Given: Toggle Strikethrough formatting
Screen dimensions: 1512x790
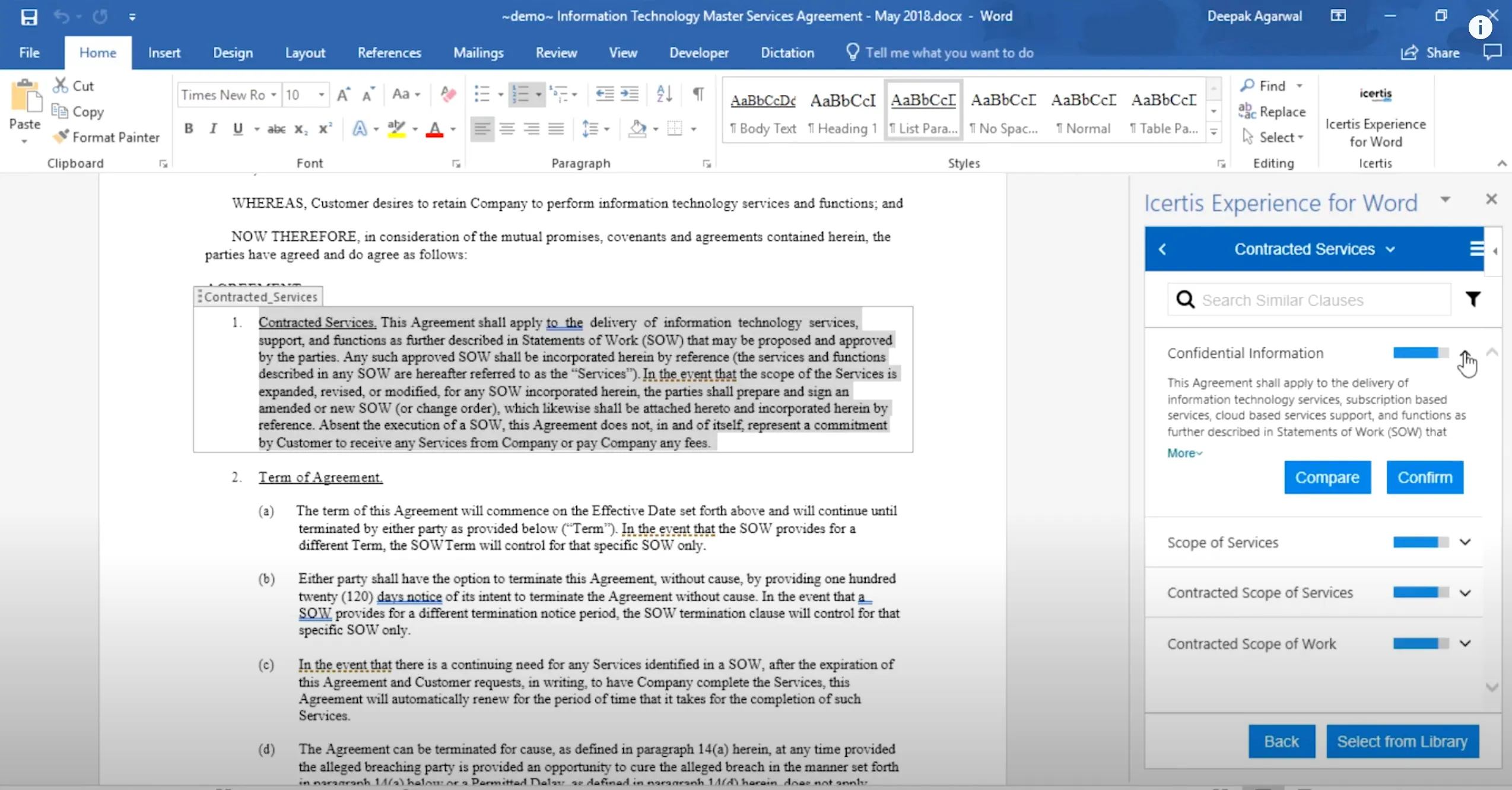Looking at the screenshot, I should tap(277, 128).
